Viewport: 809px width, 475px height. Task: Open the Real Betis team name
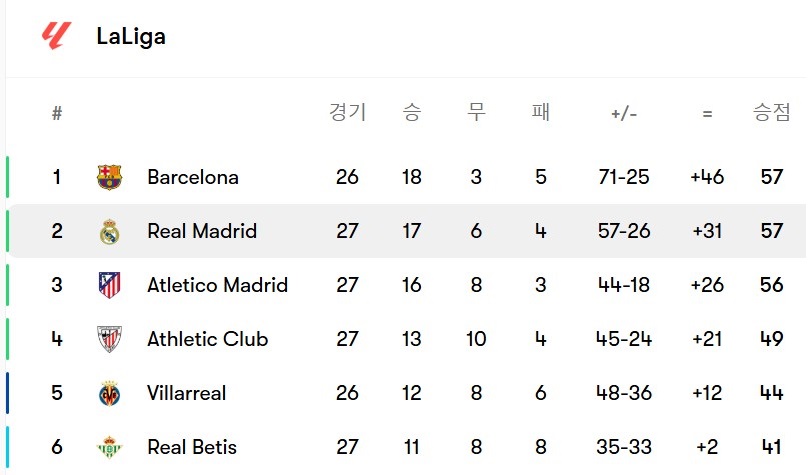(192, 447)
